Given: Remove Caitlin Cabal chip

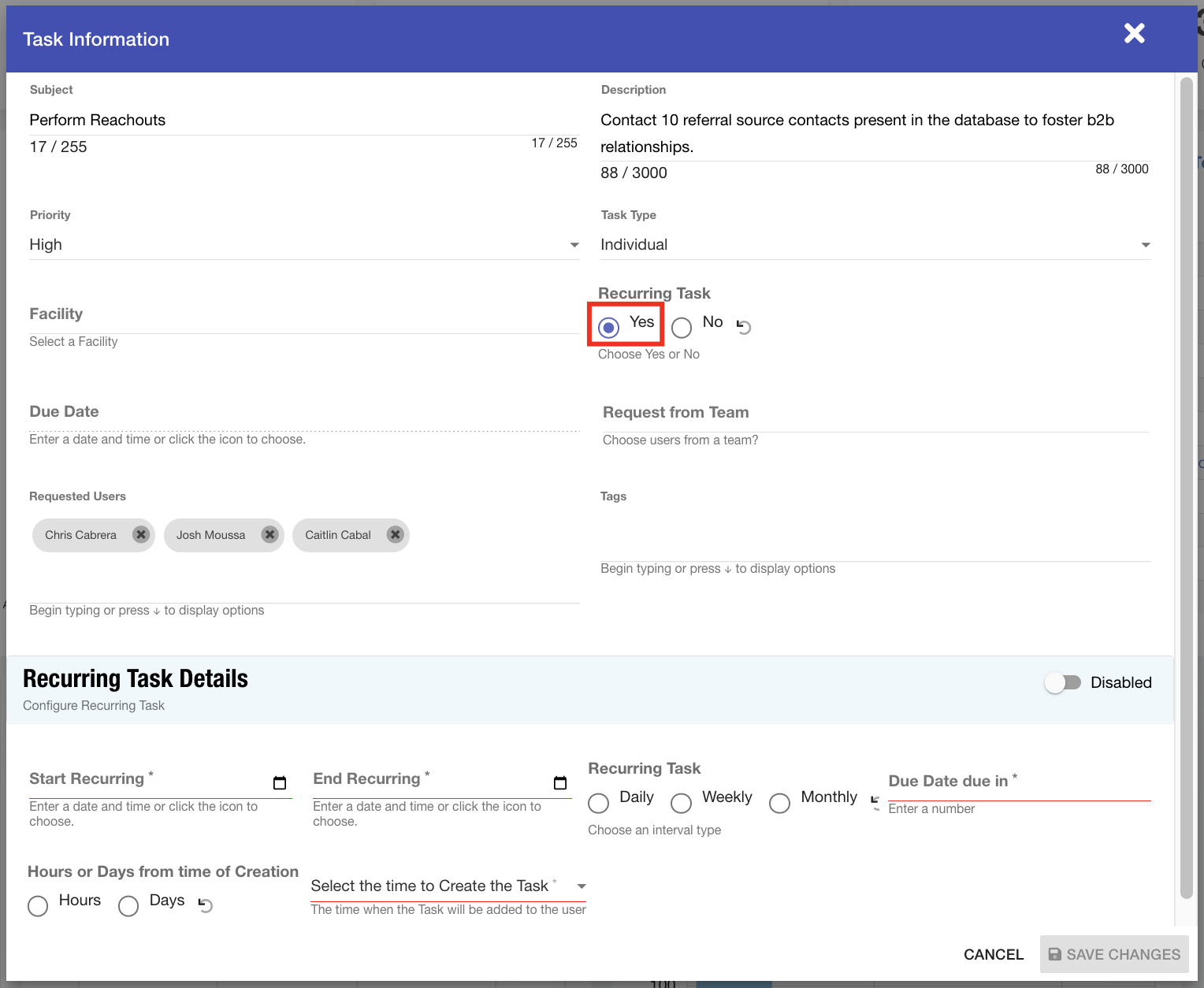Looking at the screenshot, I should (x=396, y=534).
